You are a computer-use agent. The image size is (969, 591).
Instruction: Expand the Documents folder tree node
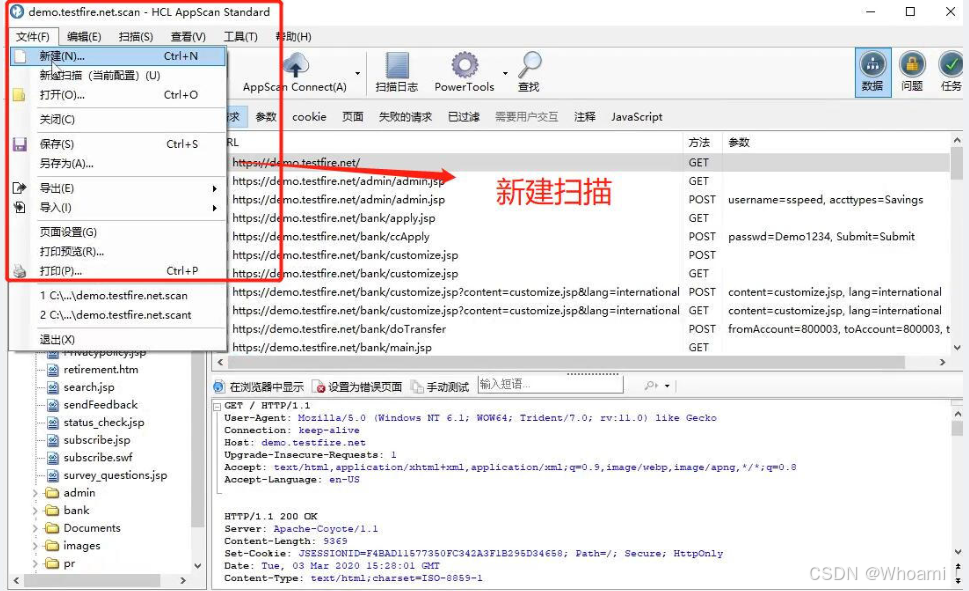click(35, 529)
